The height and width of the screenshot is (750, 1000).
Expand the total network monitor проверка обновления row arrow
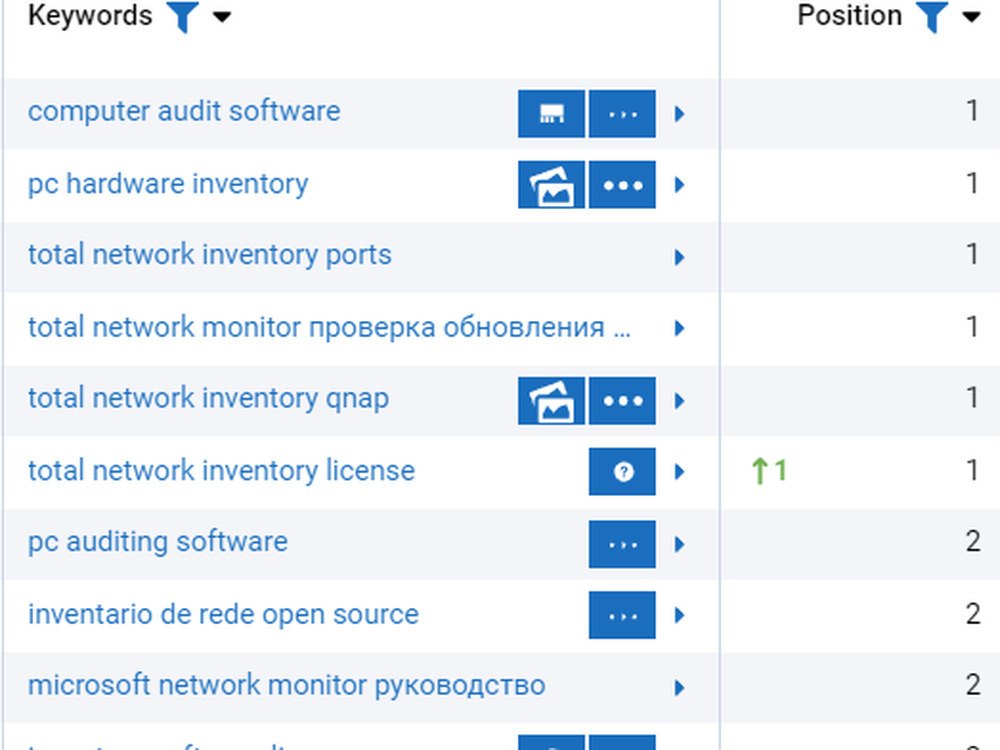tap(680, 328)
